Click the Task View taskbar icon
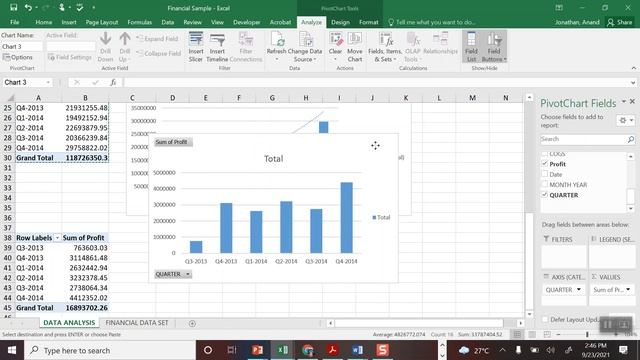Viewport: 640px width, 360px height. tap(232, 350)
